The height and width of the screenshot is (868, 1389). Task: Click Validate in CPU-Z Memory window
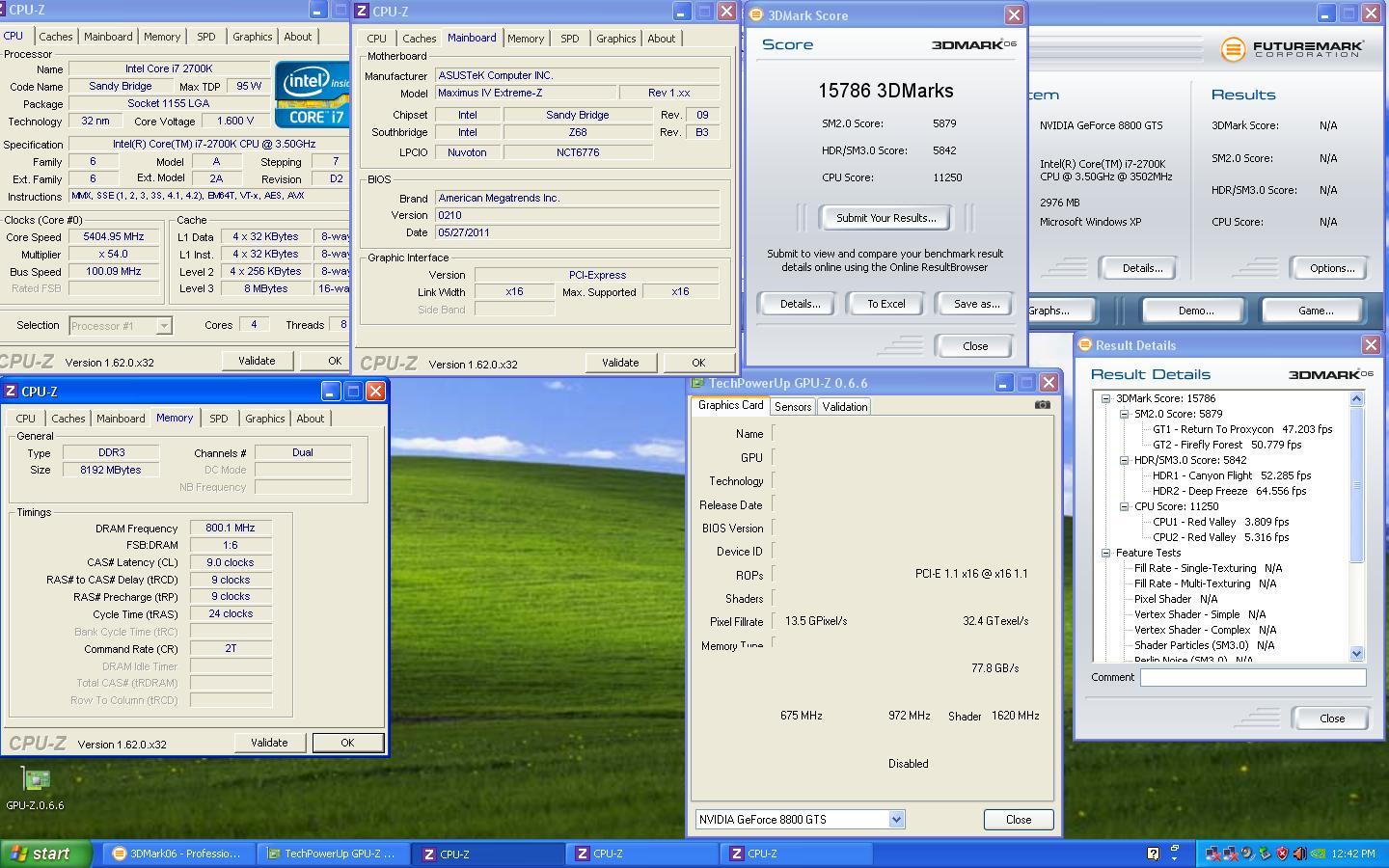click(269, 743)
